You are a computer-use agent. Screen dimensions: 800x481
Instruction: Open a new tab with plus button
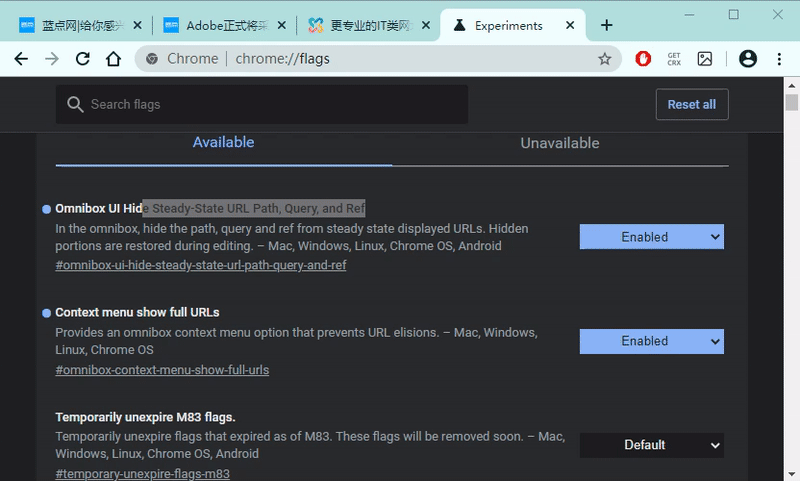pyautogui.click(x=606, y=25)
